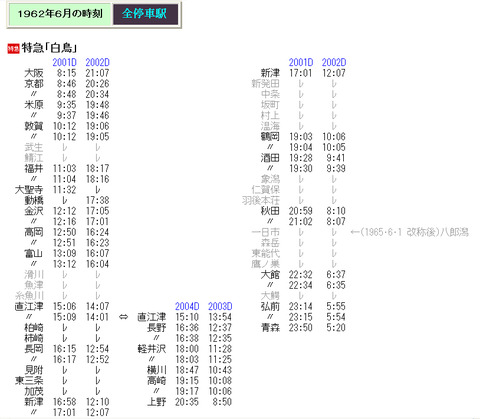Screen dimensions: 480x419
Task: Open the 2002D link above the 大阪 column
Action: coord(97,62)
